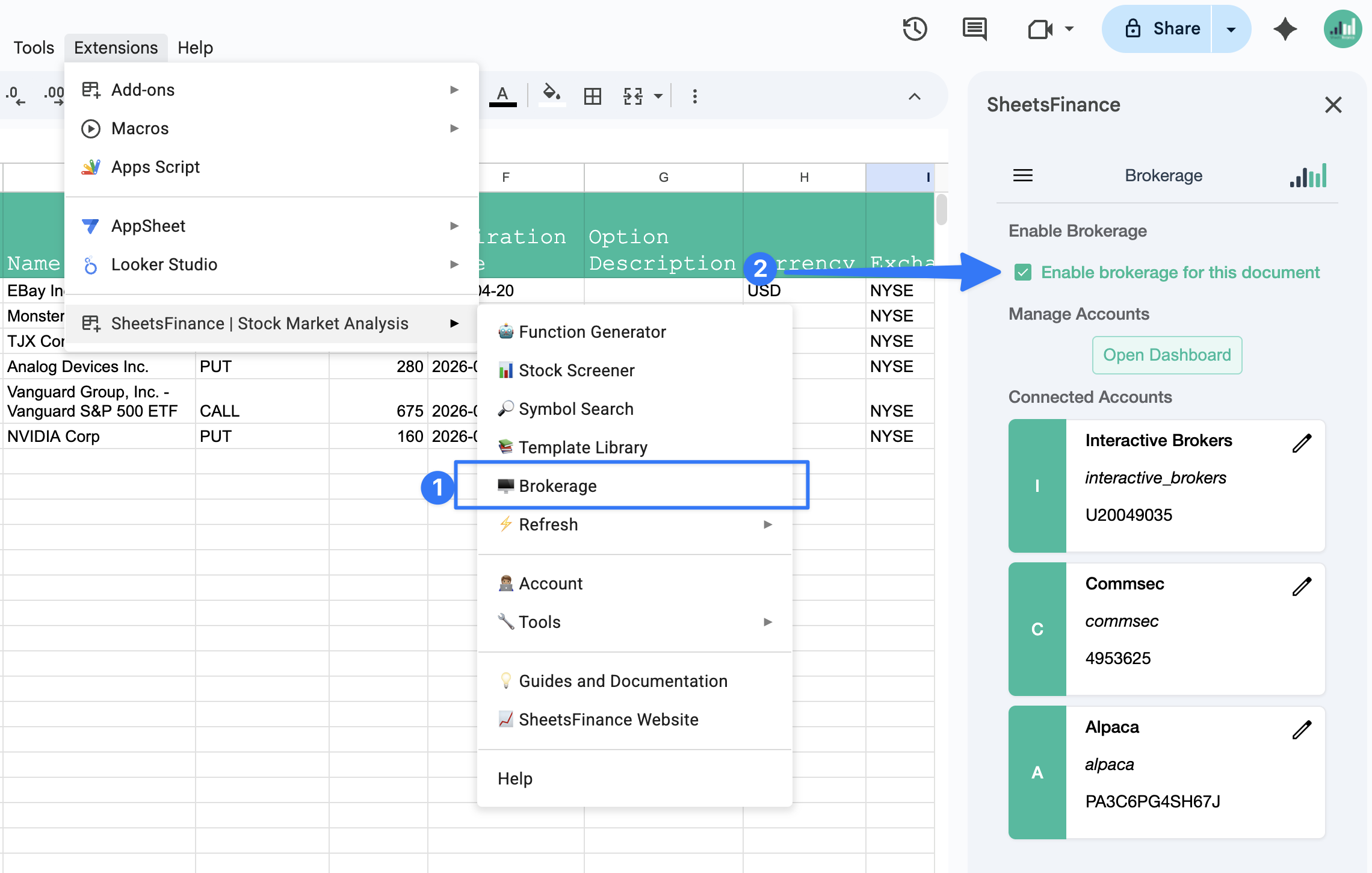Viewport: 1372px width, 873px height.
Task: Expand merge cells dropdown arrow
Action: [658, 96]
